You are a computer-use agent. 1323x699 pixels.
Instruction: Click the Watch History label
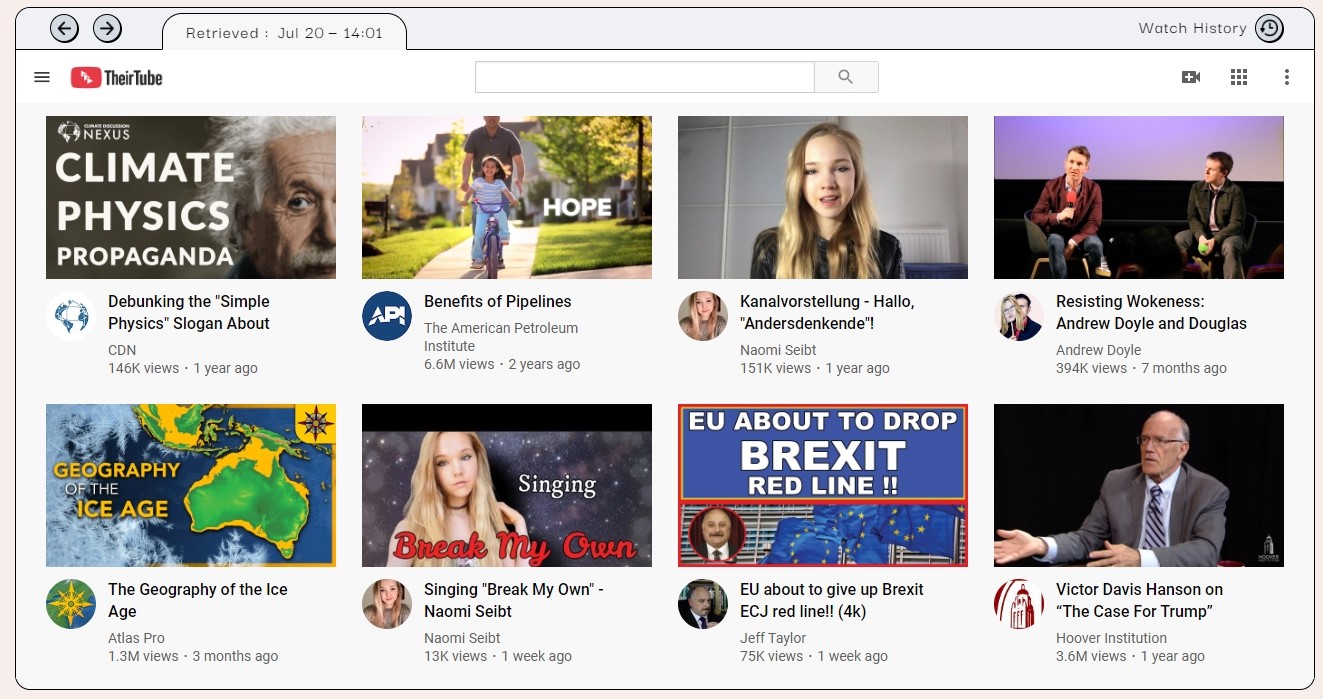click(x=1192, y=28)
